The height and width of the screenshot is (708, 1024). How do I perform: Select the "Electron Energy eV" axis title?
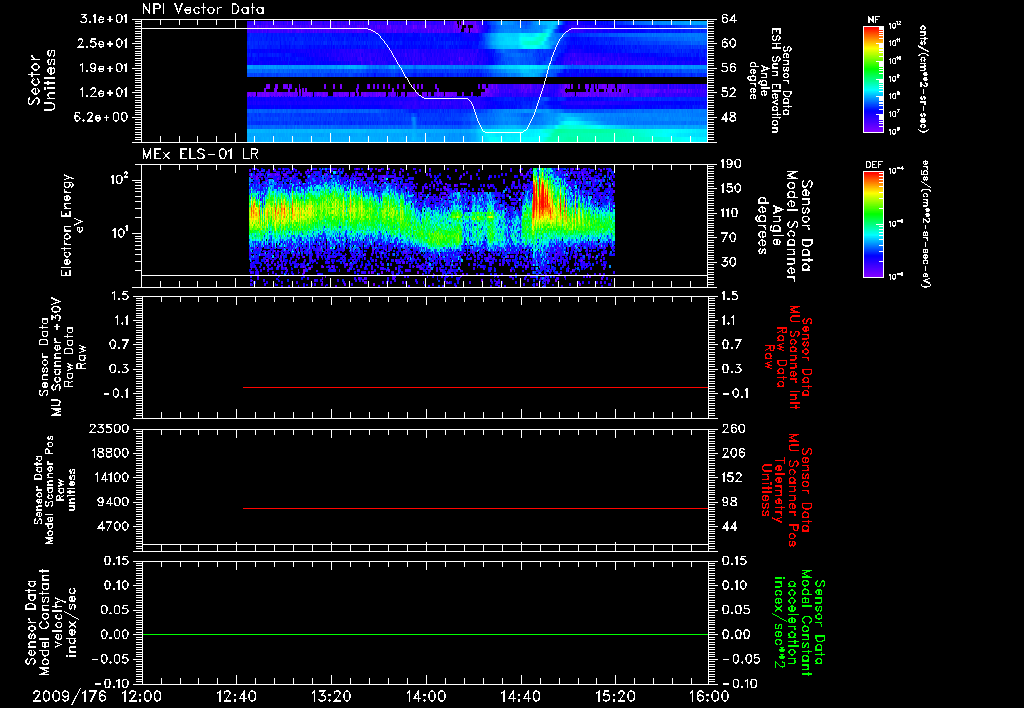(71, 225)
